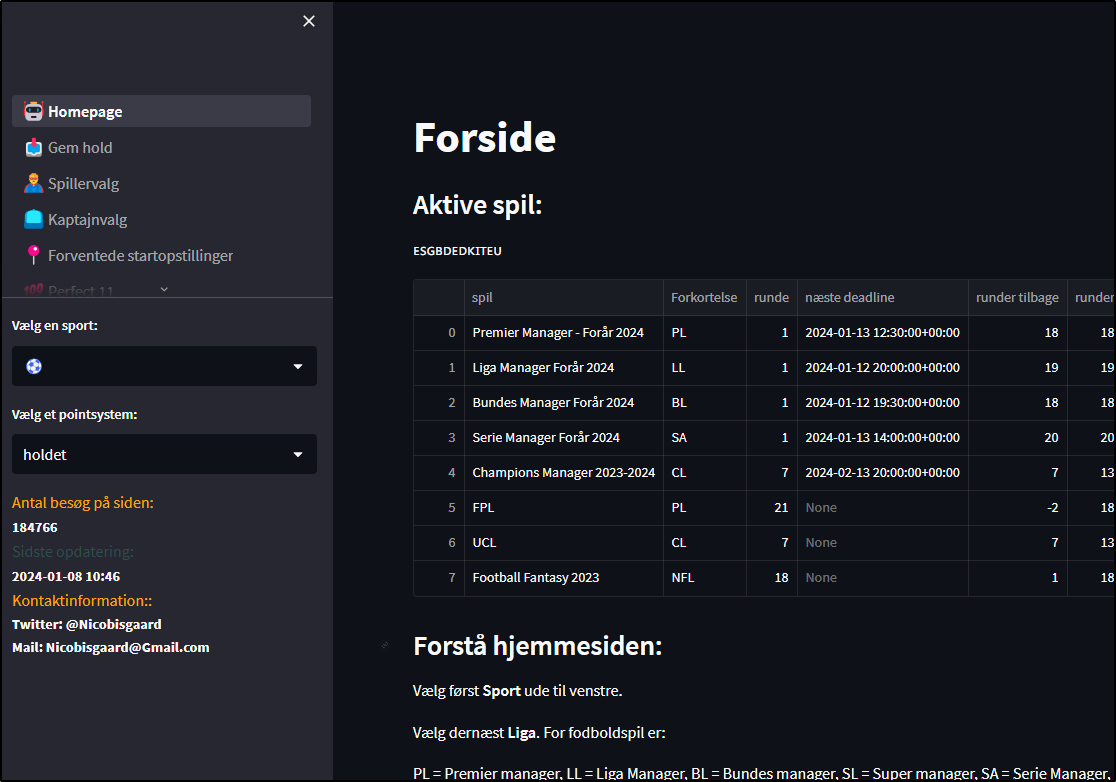This screenshot has width=1116, height=782.
Task: Click deadline 2024-02-13 20:00:00+00:00 cell
Action: [x=883, y=472]
